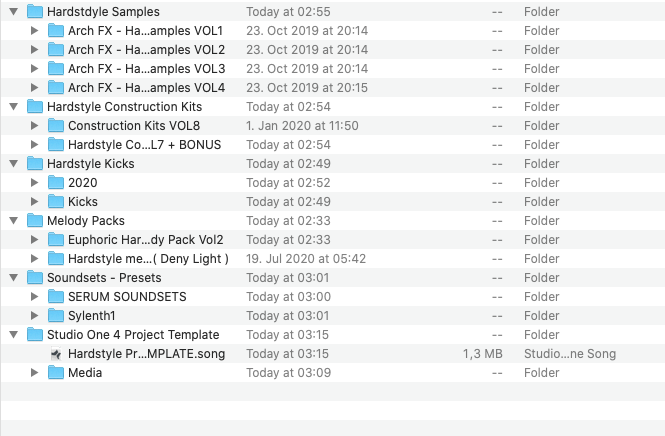Click the Construction Kits VOL8 folder icon
The width and height of the screenshot is (665, 436).
[55, 126]
